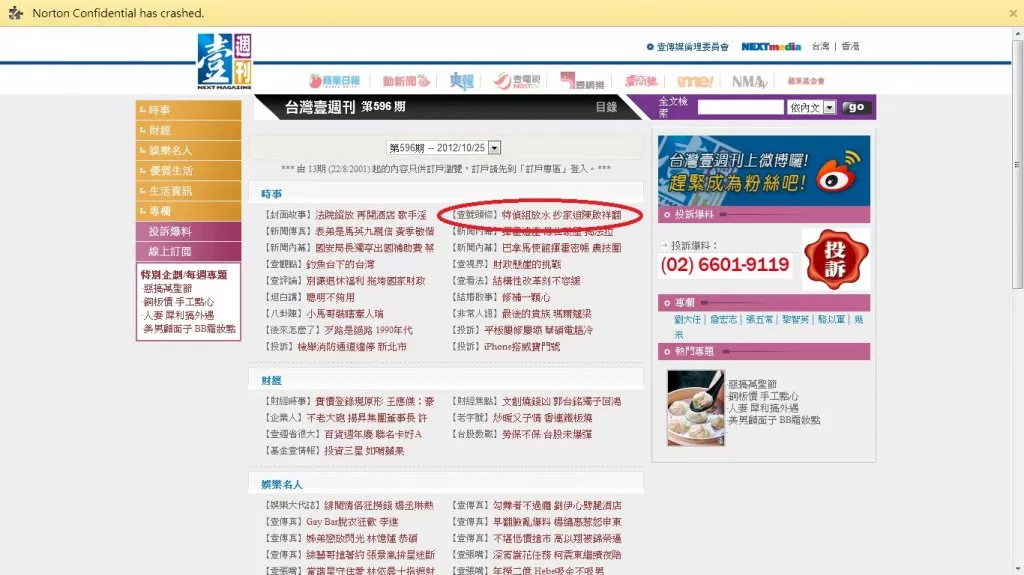Select 專欄 in the left sidebar
Image resolution: width=1024 pixels, height=575 pixels.
pos(189,211)
